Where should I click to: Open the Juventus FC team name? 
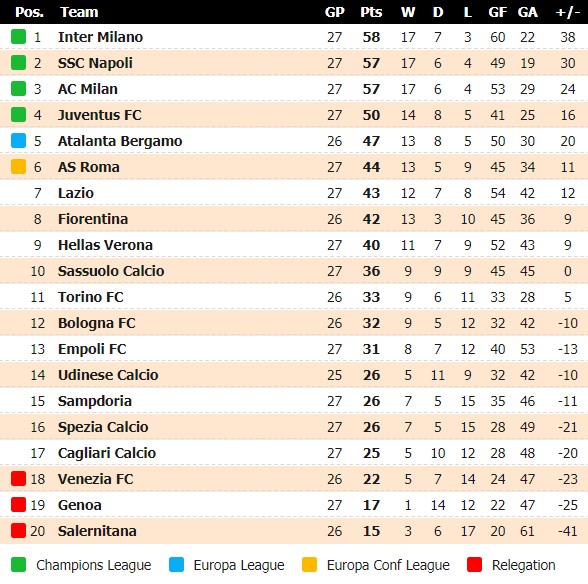pos(100,115)
